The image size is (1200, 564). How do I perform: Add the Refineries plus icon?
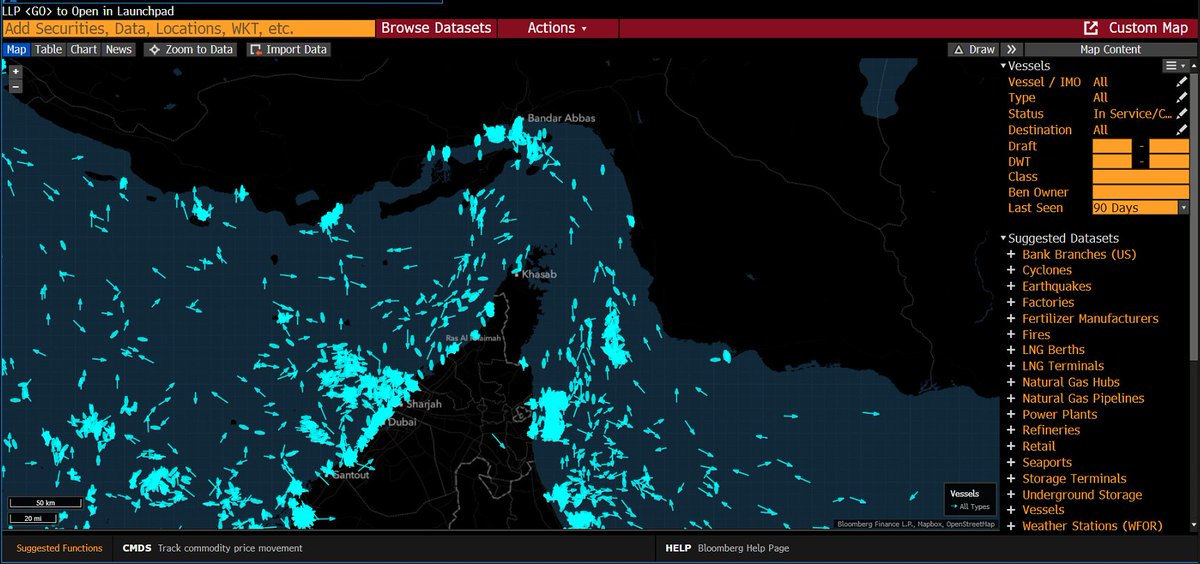click(x=1011, y=430)
